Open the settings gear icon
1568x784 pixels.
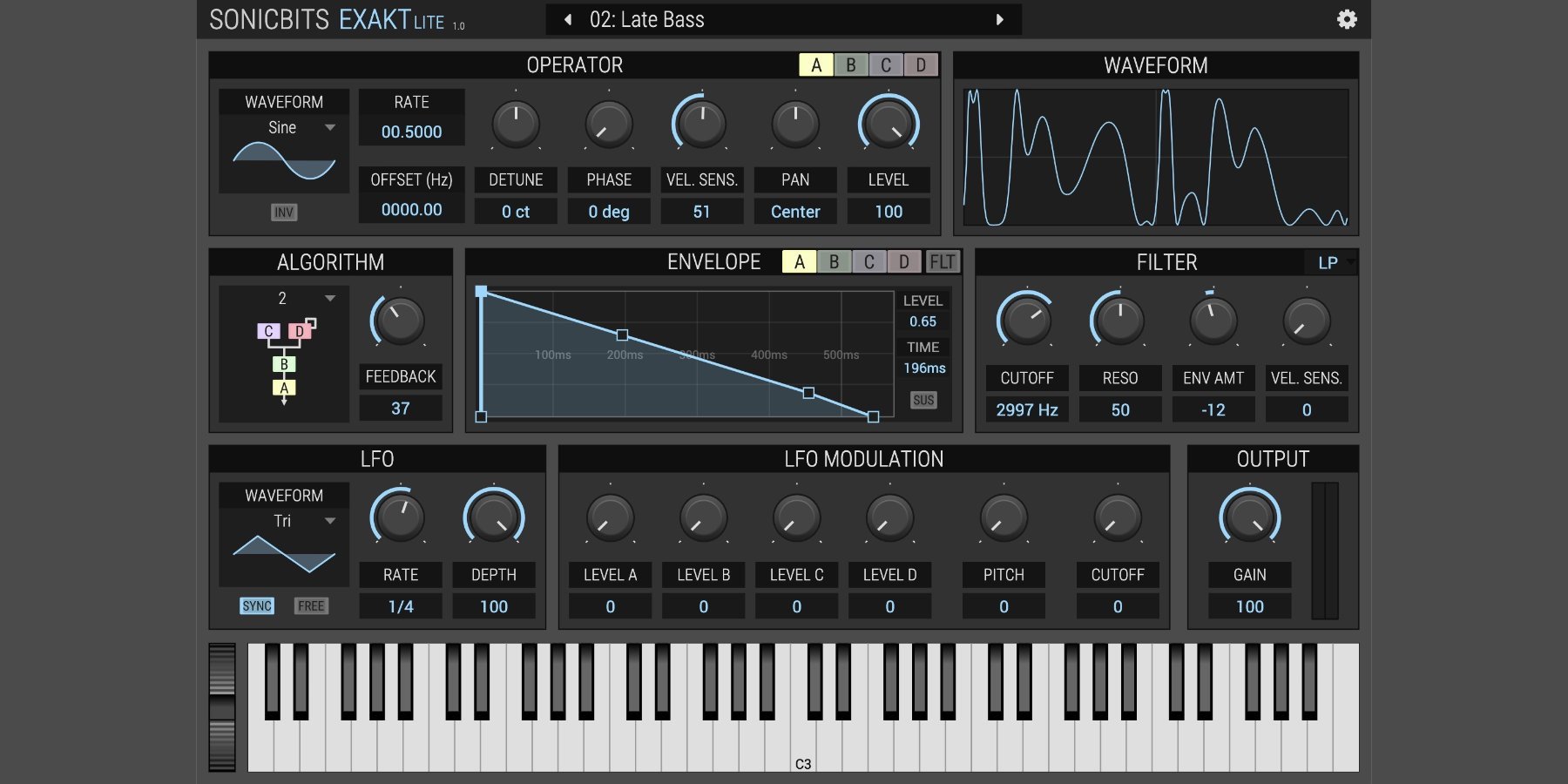click(x=1347, y=19)
